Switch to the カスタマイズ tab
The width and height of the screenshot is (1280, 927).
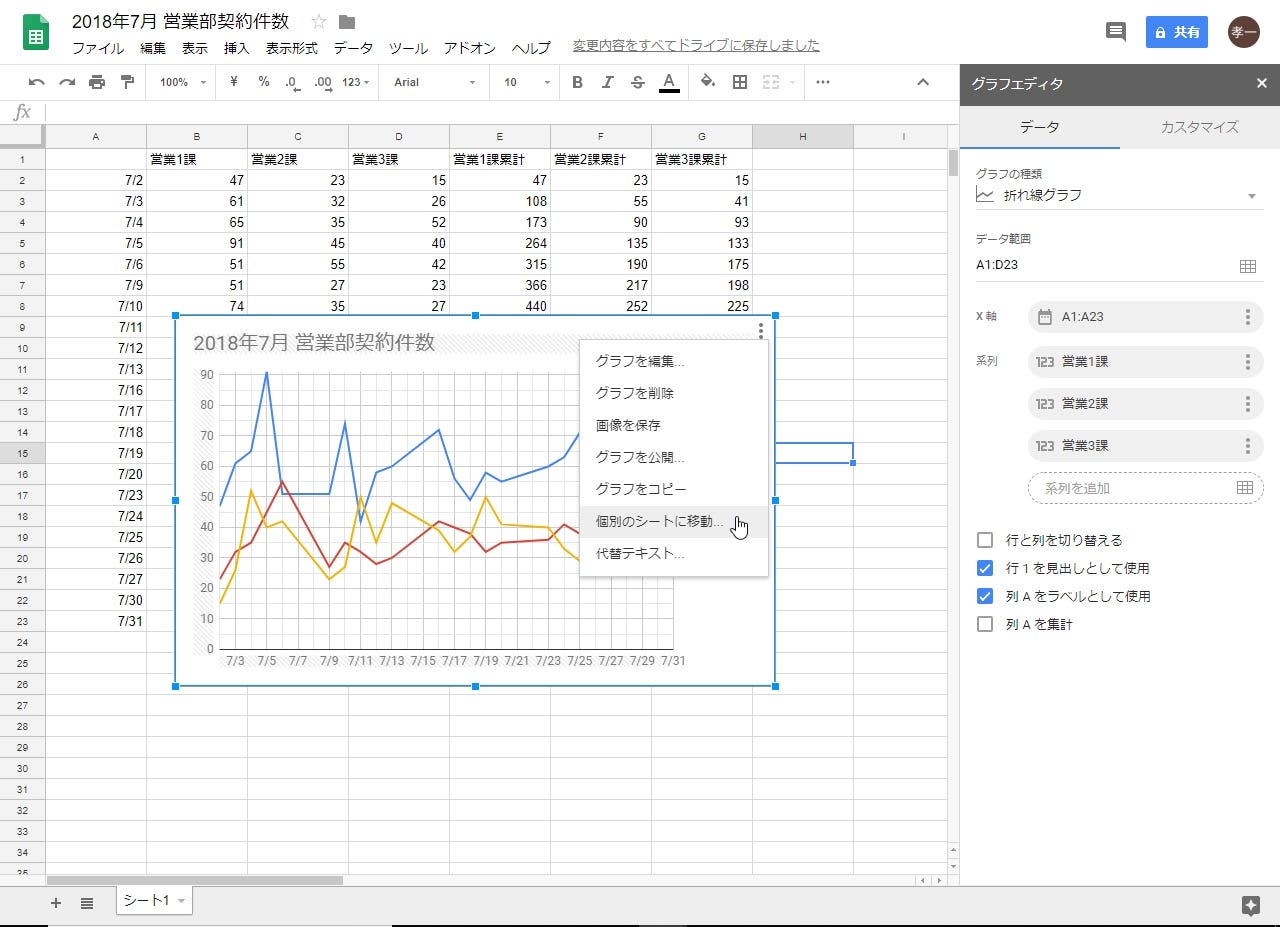click(1199, 127)
